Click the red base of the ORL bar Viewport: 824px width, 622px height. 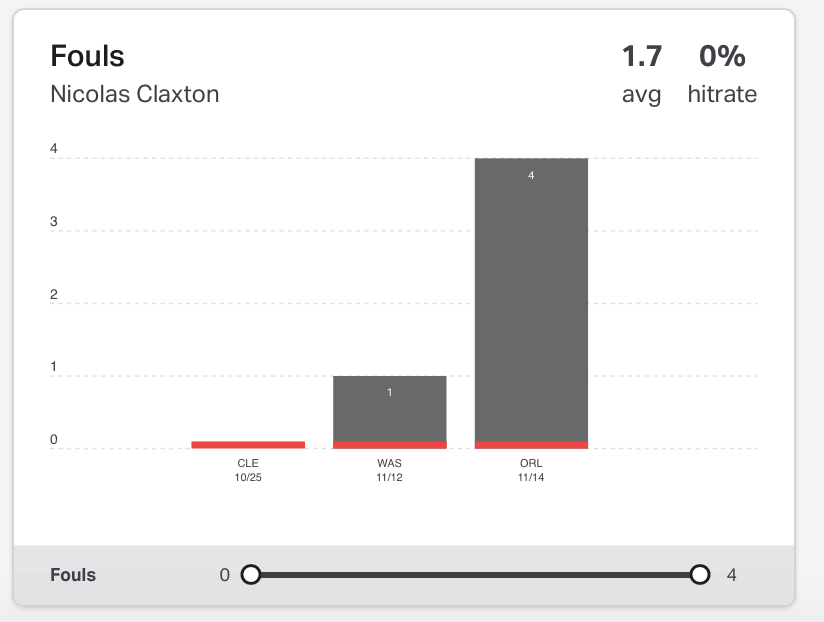(531, 445)
